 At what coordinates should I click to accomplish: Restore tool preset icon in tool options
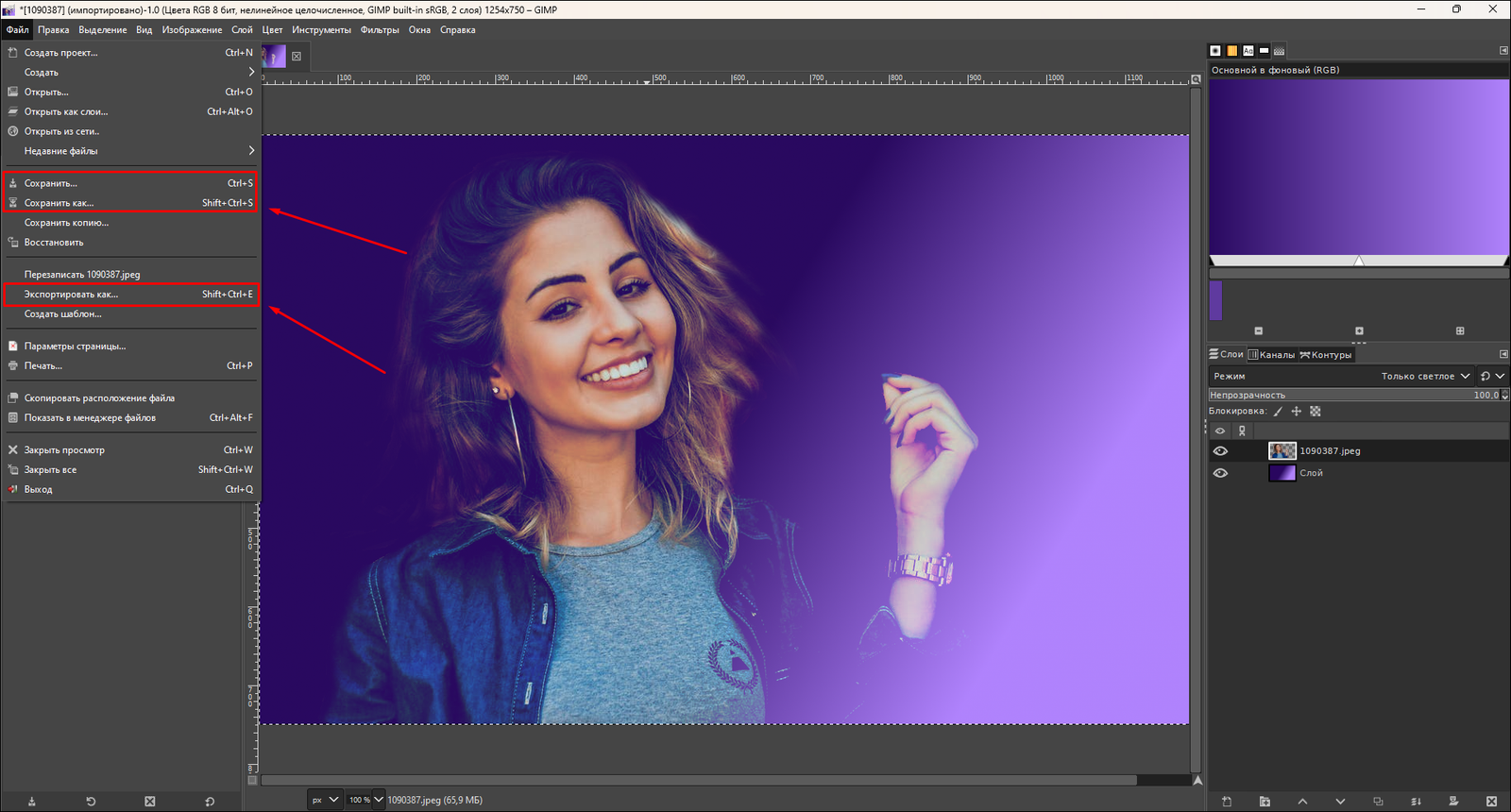tap(91, 802)
